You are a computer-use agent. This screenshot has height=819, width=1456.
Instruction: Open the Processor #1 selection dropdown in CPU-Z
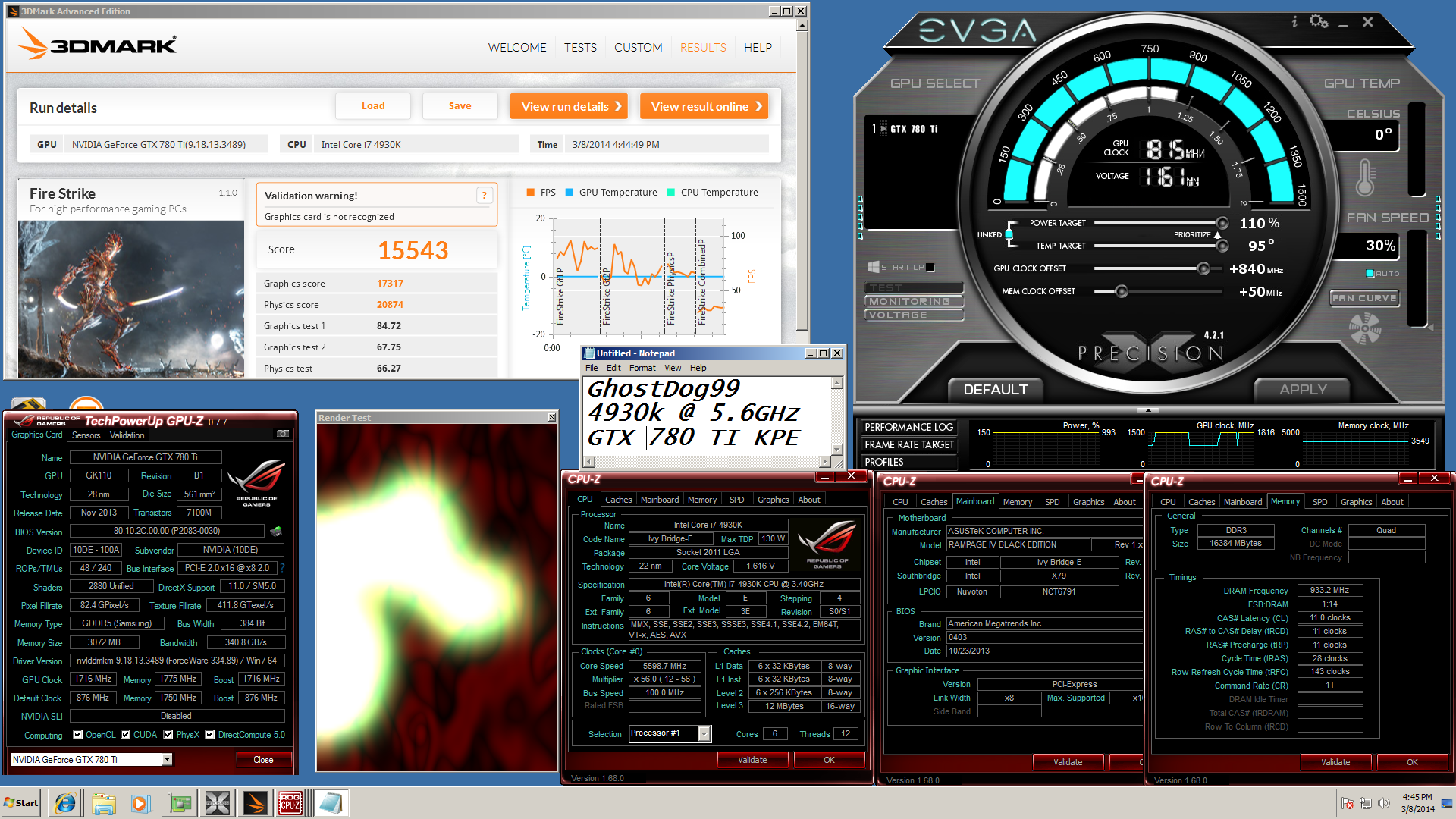pyautogui.click(x=704, y=733)
